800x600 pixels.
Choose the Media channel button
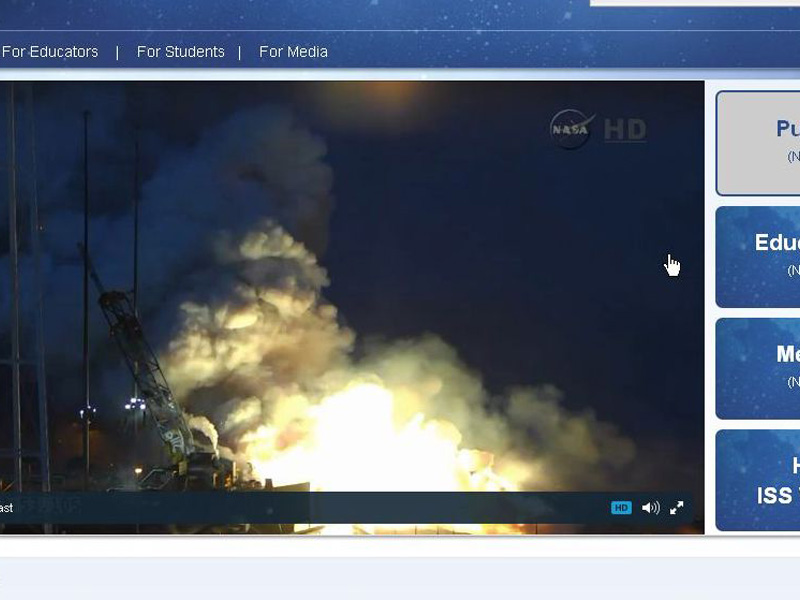[759, 368]
